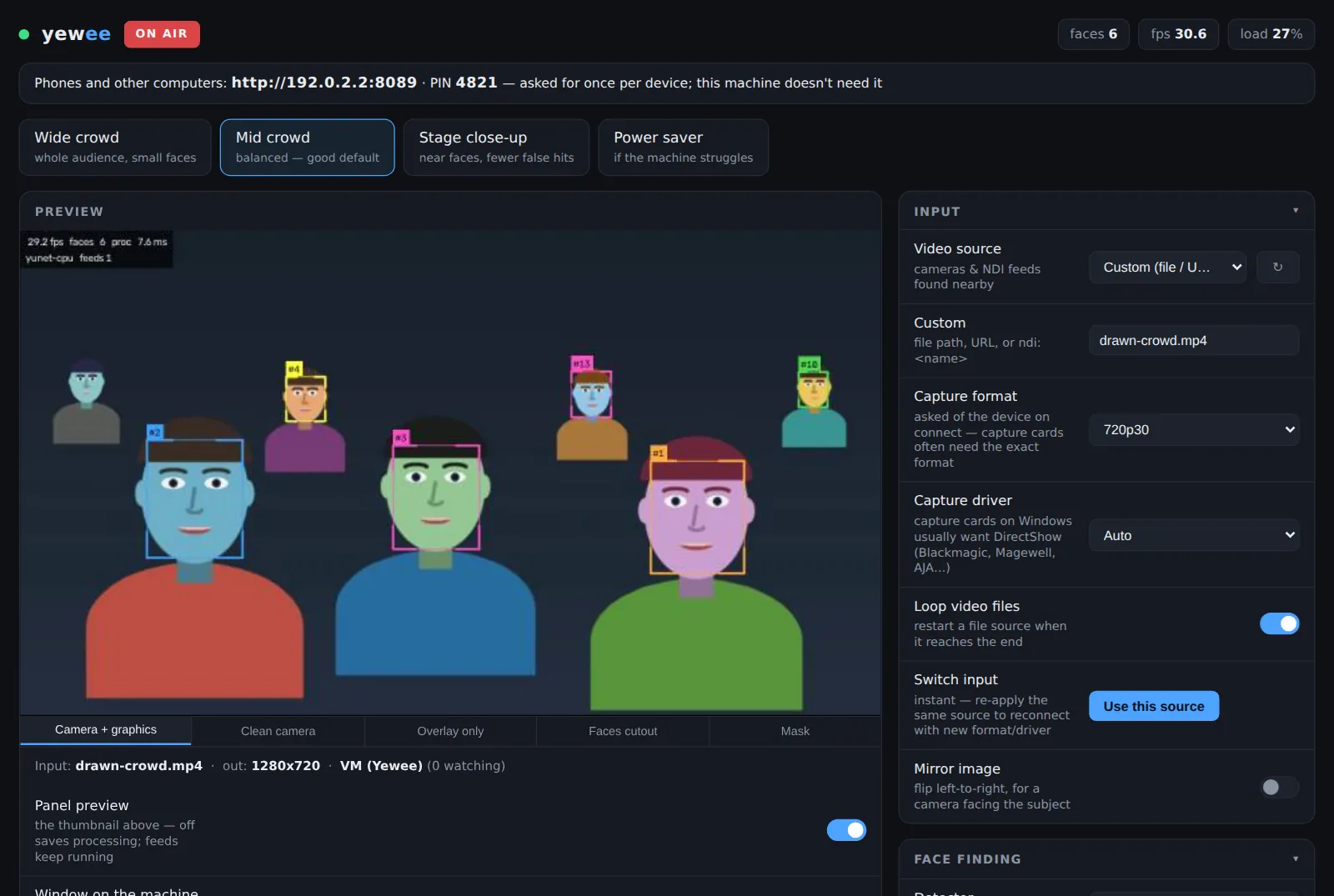Screen dimensions: 1334x896
Task: Click the http://192.0.2.2:8089 address text
Action: point(323,83)
